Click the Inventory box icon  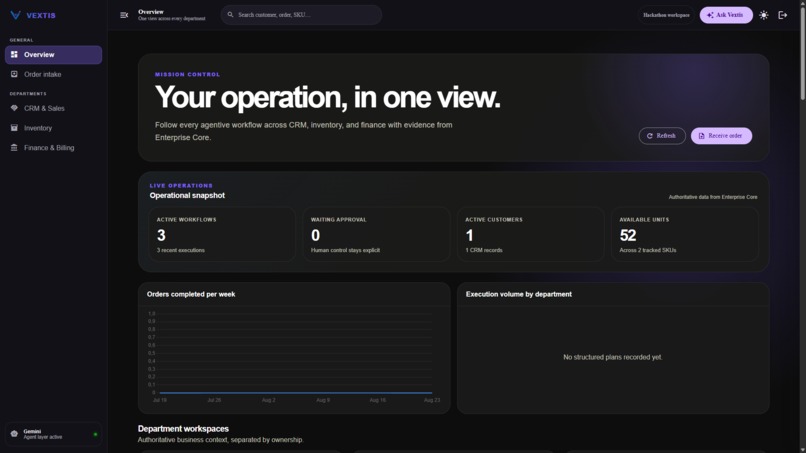14,128
